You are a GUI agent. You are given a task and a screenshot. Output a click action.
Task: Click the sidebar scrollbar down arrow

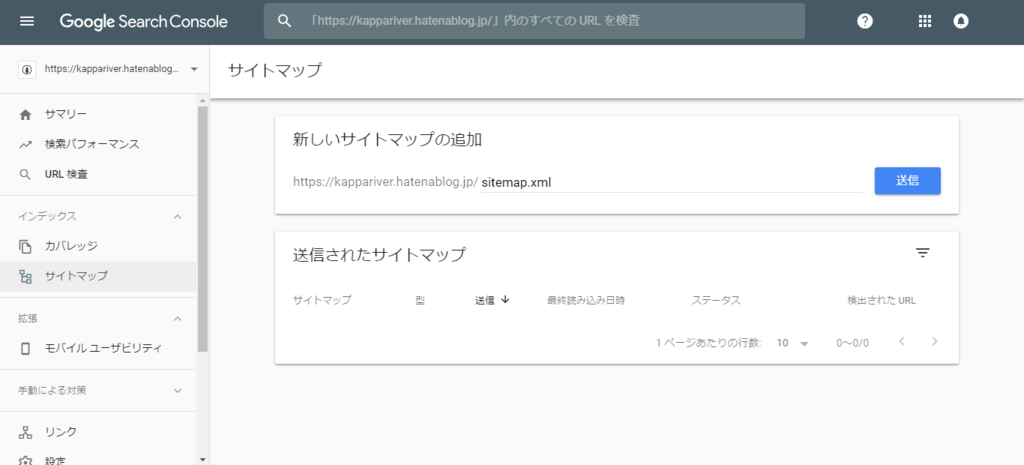click(x=202, y=460)
